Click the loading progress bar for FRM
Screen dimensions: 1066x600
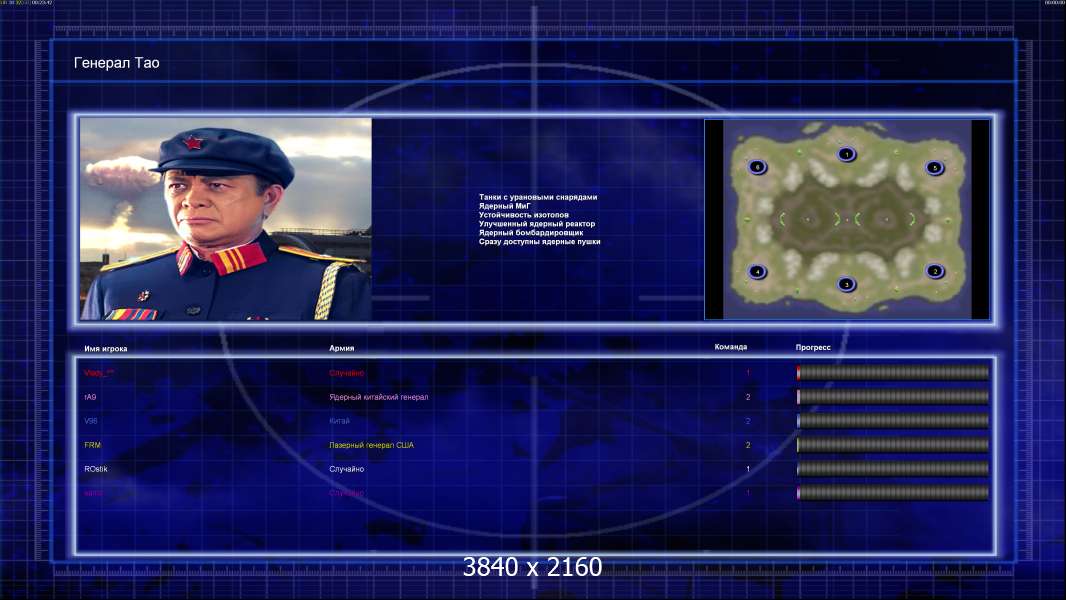[x=893, y=445]
